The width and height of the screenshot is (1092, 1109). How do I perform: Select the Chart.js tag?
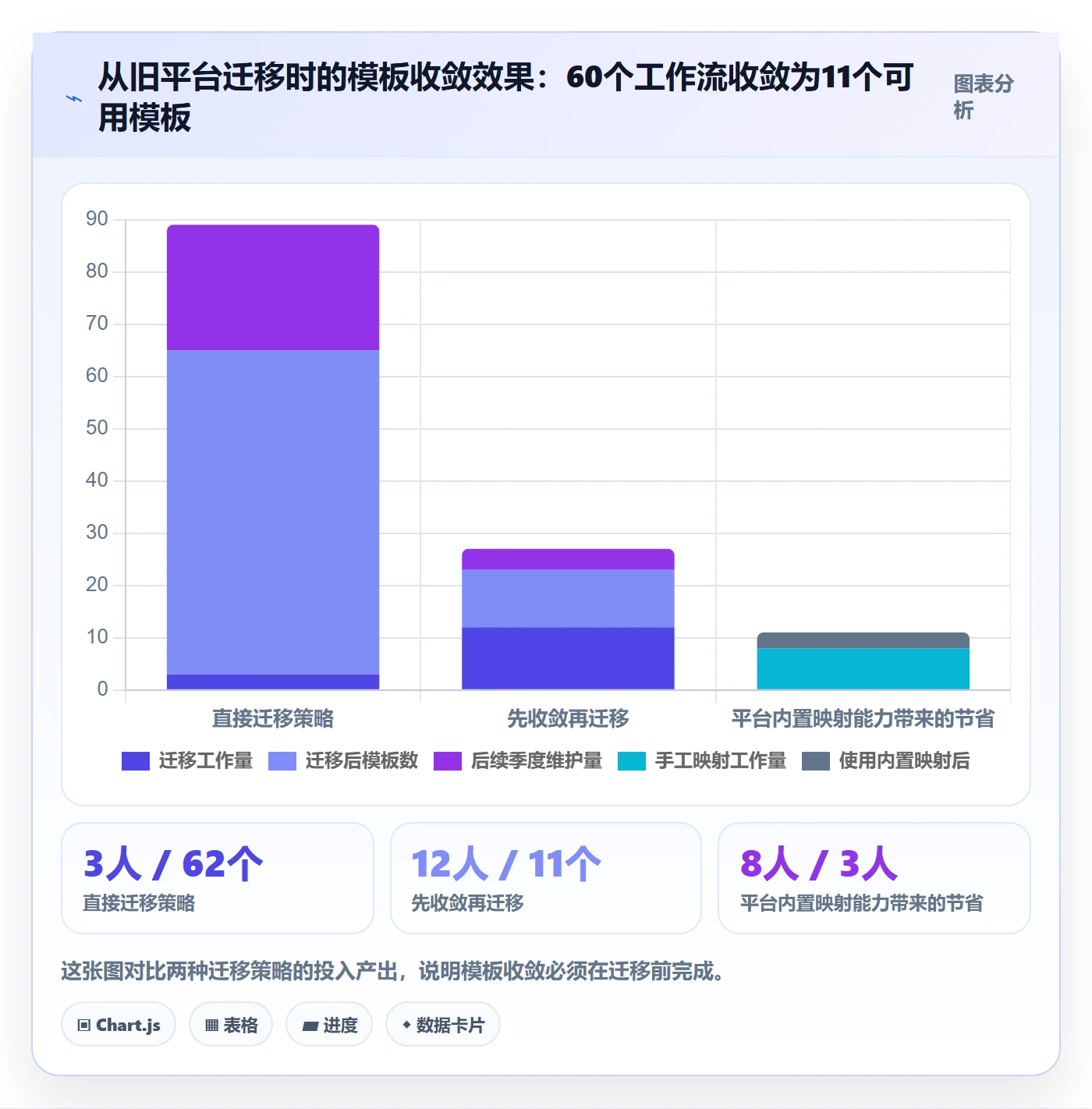click(x=119, y=1025)
